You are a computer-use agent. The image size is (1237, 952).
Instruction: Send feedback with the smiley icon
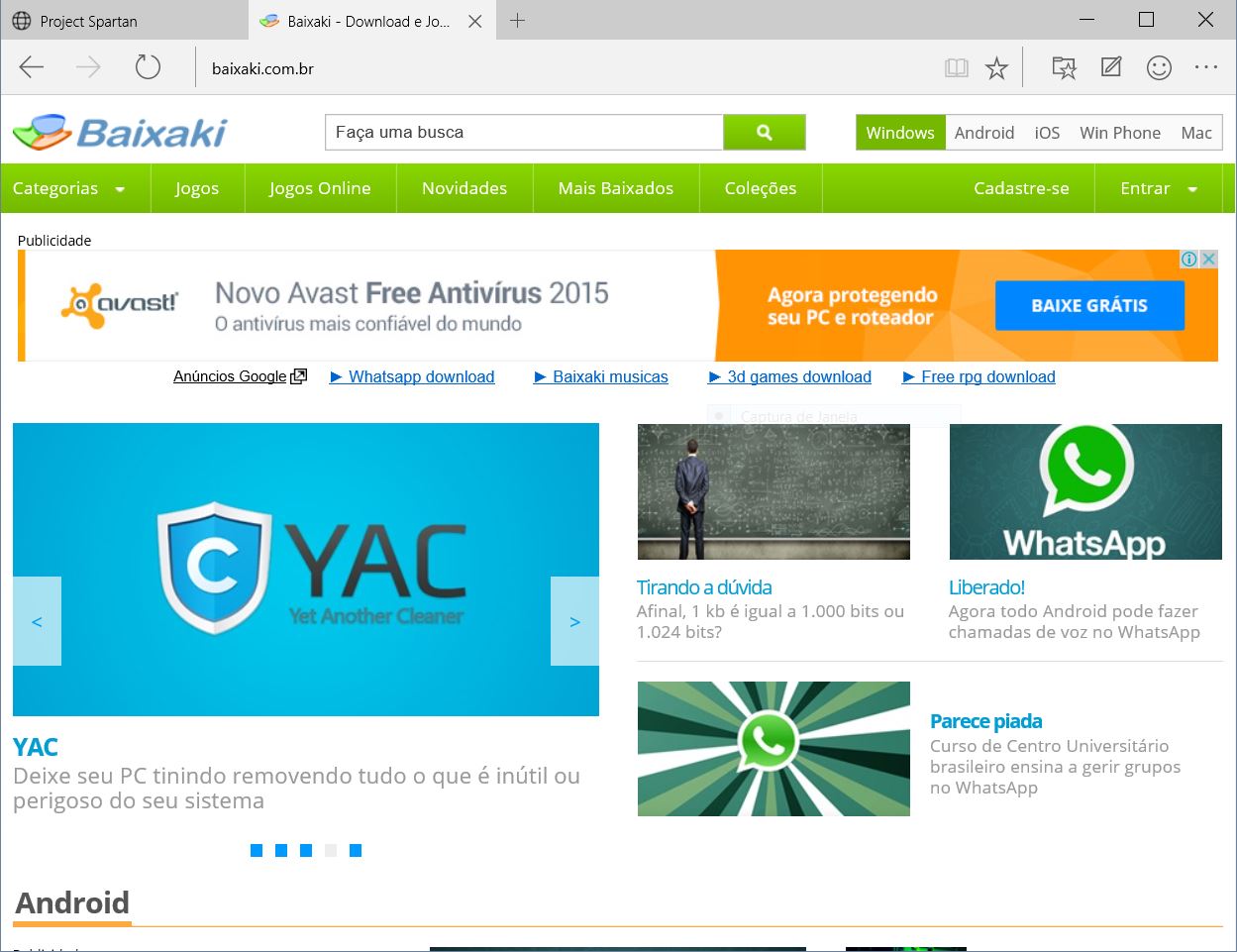pyautogui.click(x=1159, y=67)
